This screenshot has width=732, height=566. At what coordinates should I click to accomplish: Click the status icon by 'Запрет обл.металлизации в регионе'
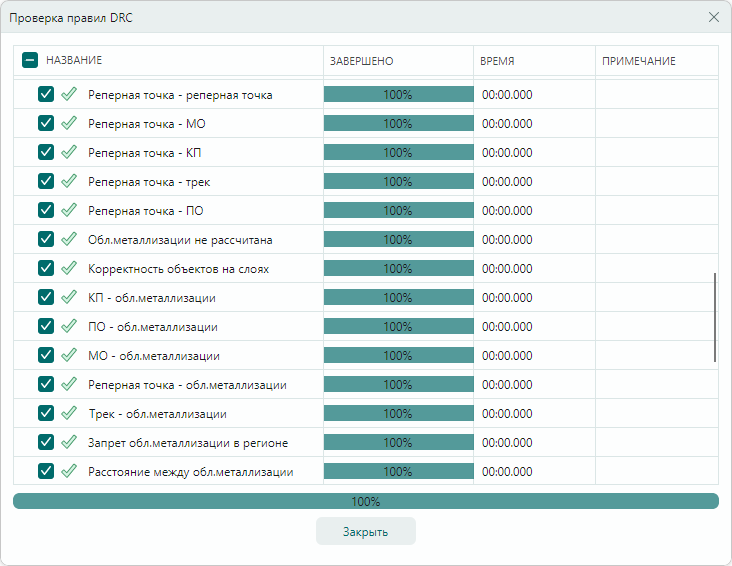point(69,442)
